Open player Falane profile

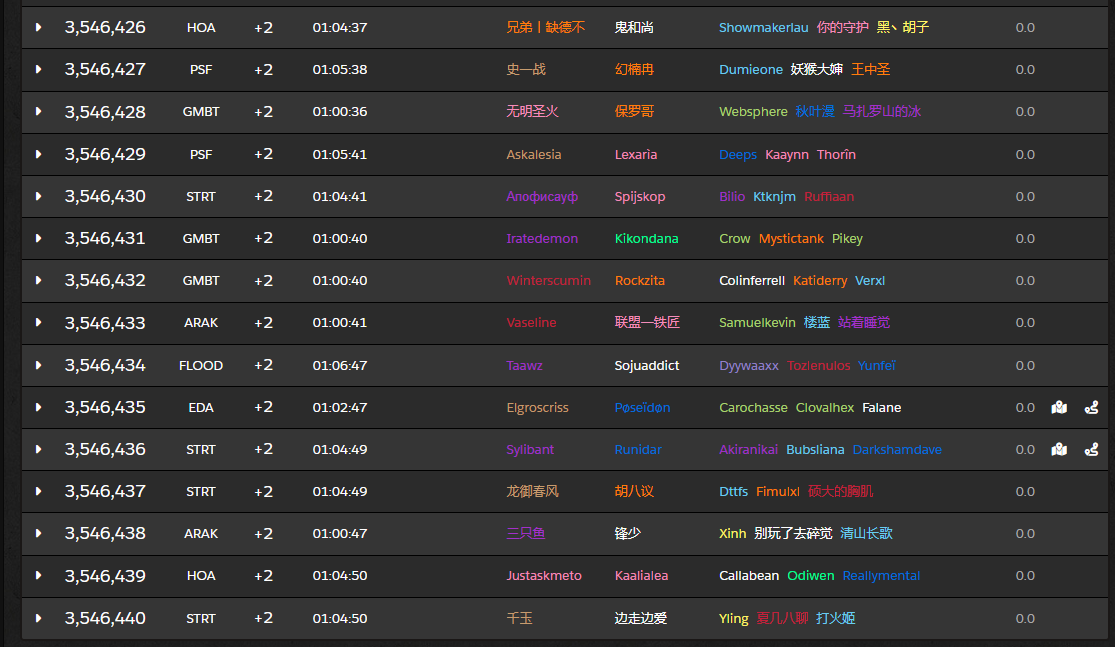pyautogui.click(x=882, y=407)
